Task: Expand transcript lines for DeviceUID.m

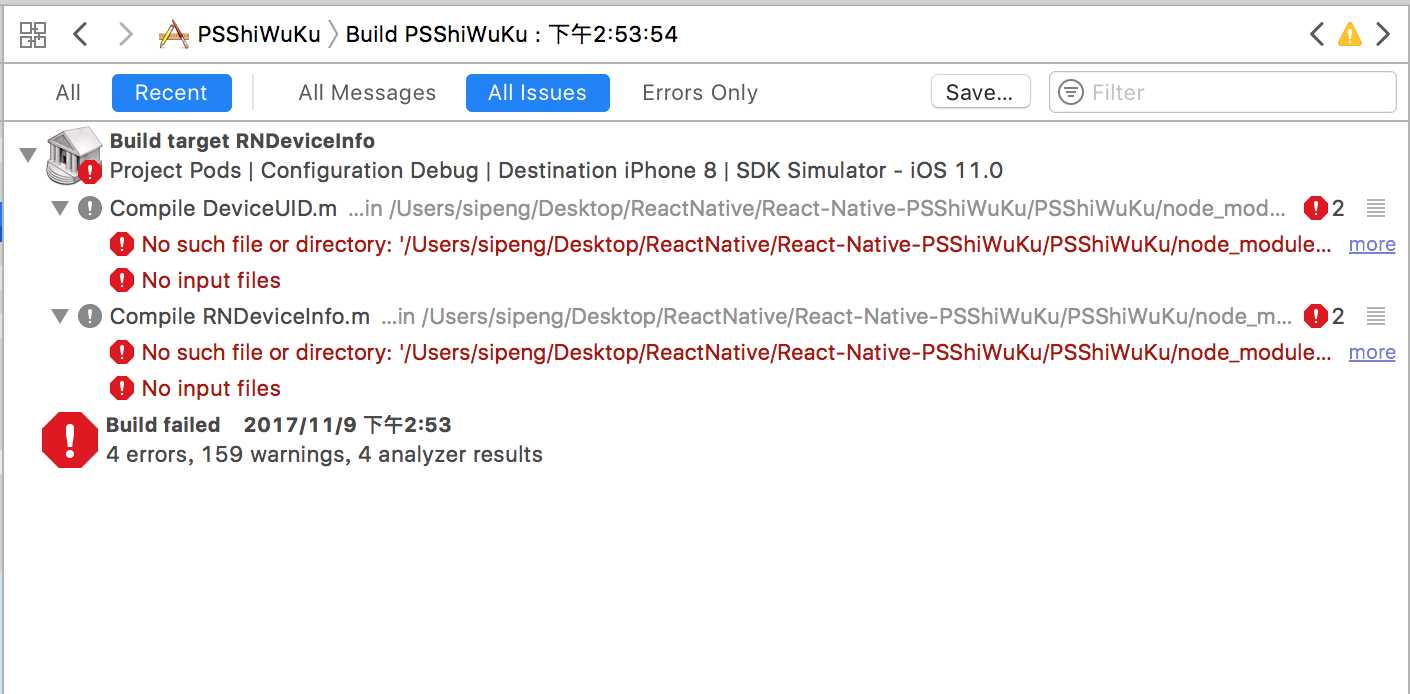Action: (1376, 208)
